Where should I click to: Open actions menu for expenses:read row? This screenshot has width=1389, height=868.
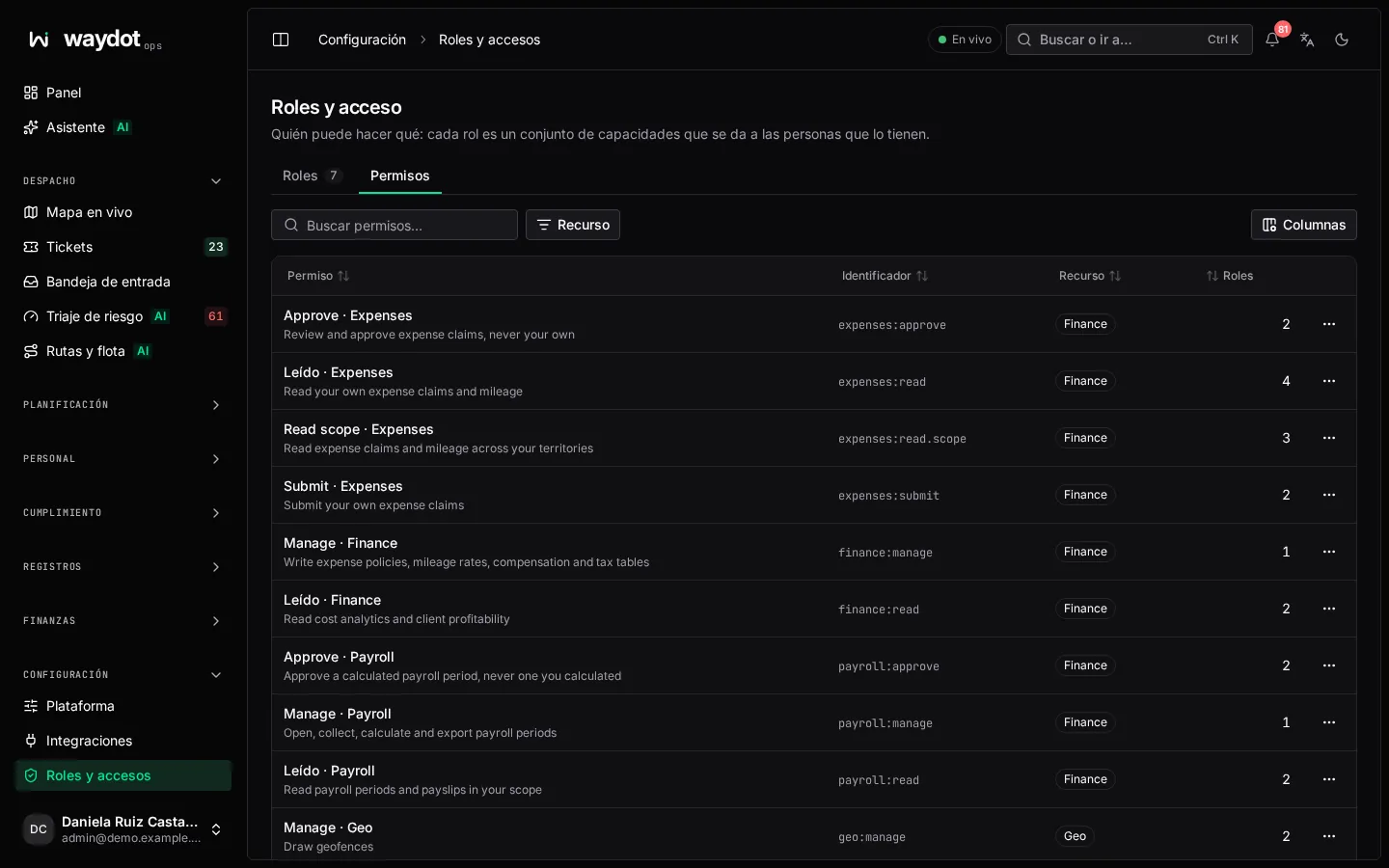pos(1329,381)
